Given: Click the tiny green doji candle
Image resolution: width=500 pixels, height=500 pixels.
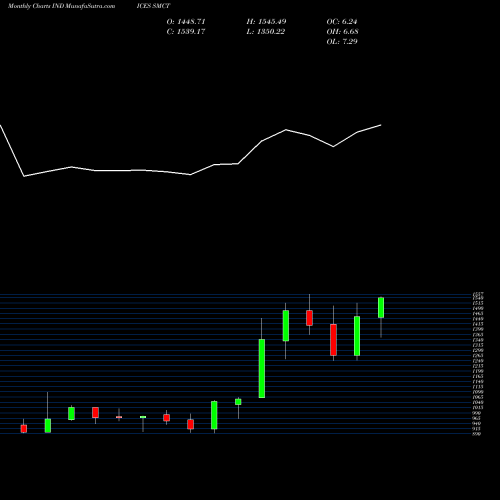Looking at the screenshot, I should pyautogui.click(x=143, y=417).
